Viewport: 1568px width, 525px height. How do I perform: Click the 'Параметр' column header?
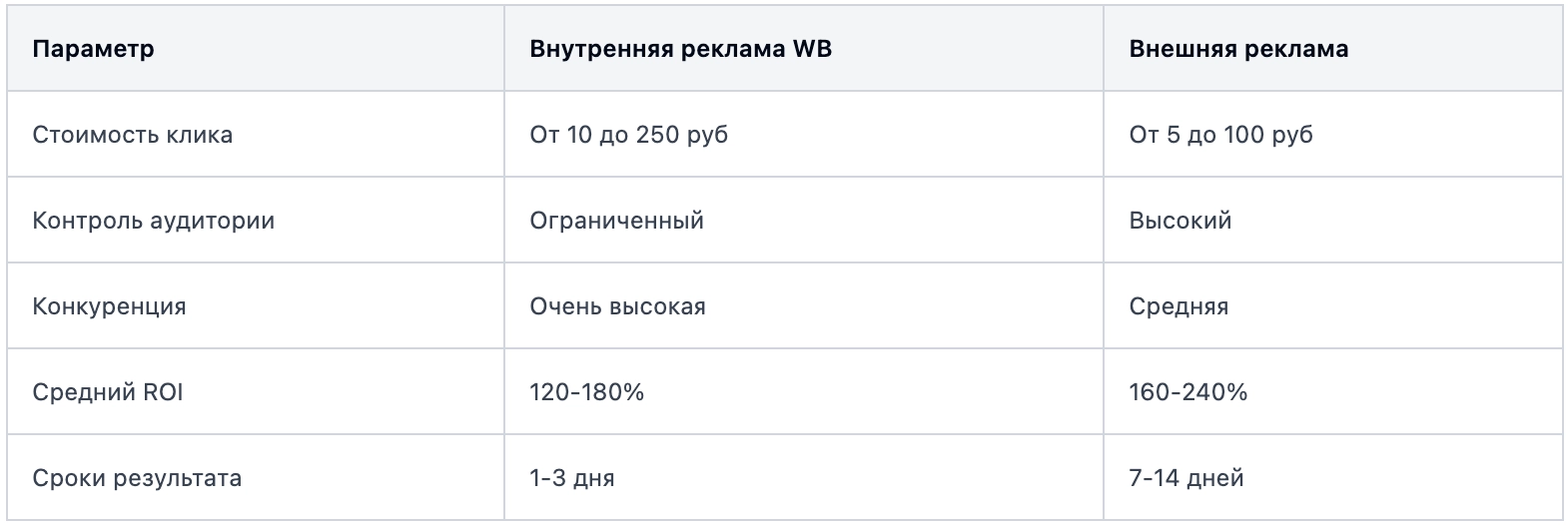(93, 49)
